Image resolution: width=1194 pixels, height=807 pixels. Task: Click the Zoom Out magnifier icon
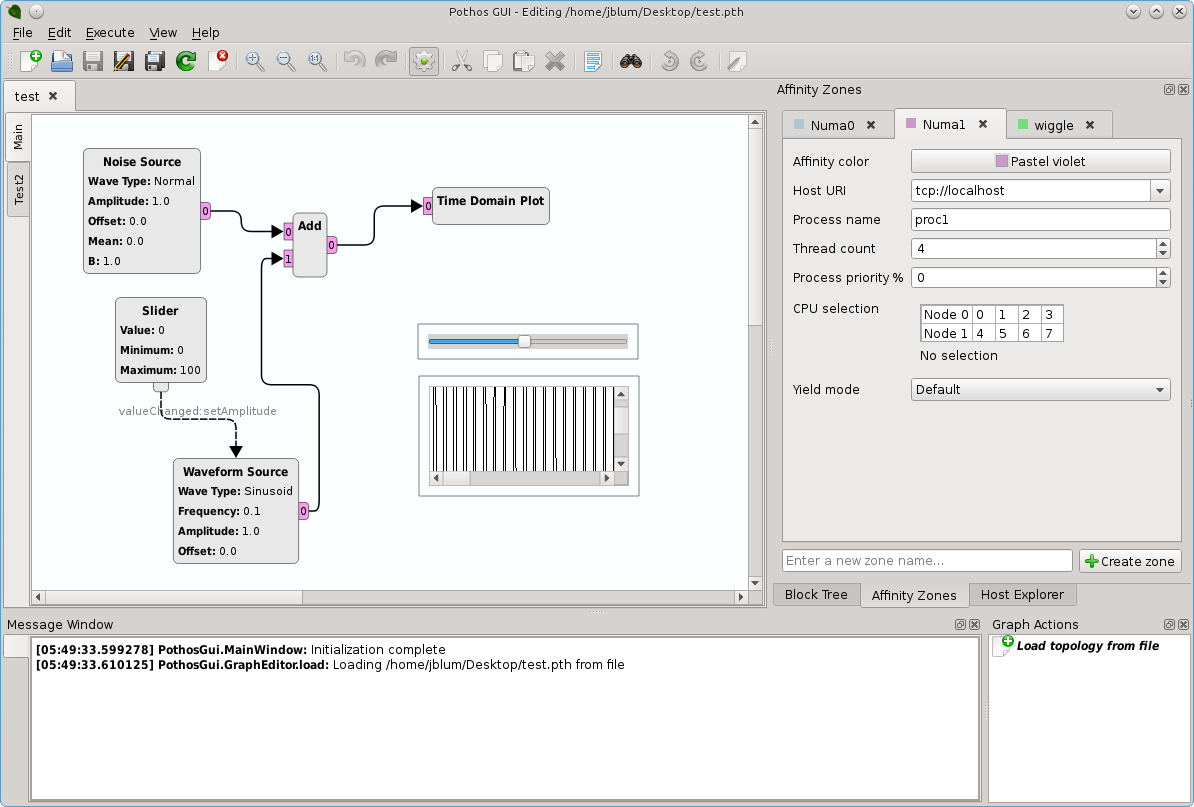pos(286,61)
